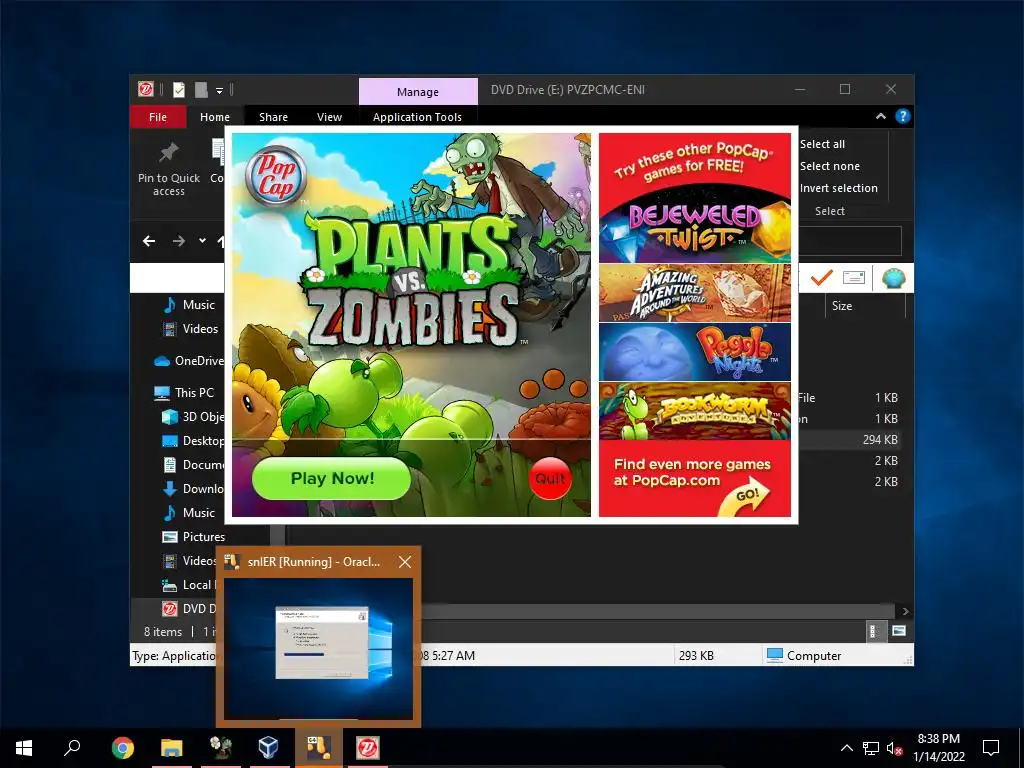Switch to large icons view layout
The image size is (1024, 768).
[899, 631]
